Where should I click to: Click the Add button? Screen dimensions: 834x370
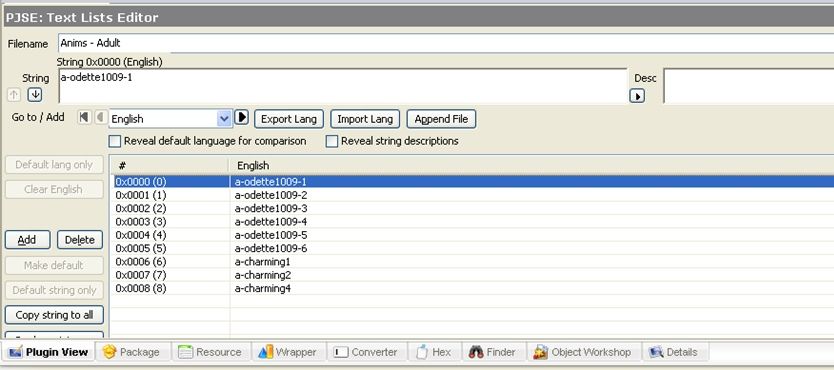point(27,240)
